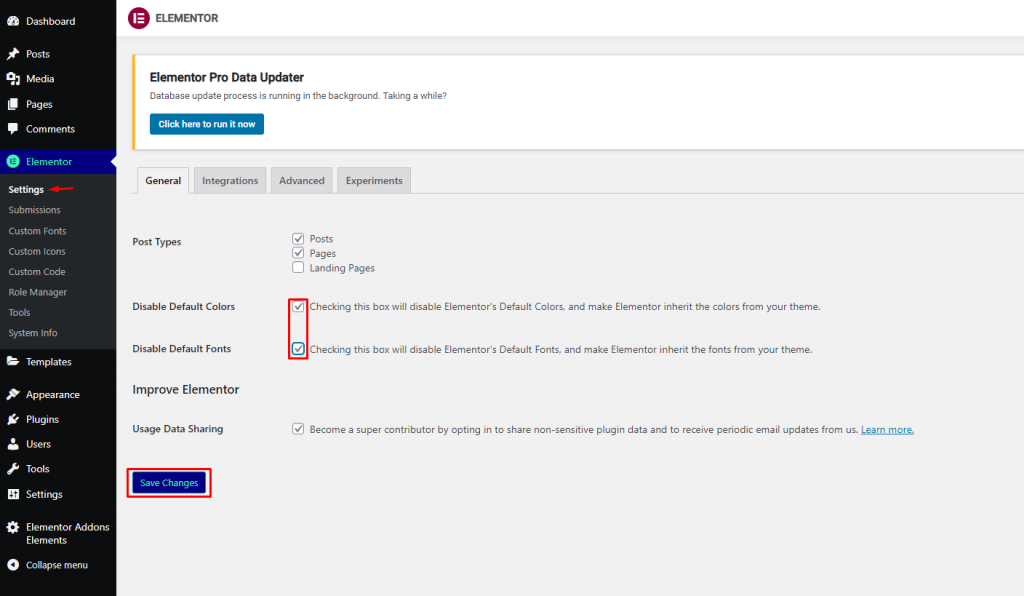Open the Experiments tab
The height and width of the screenshot is (596, 1024).
click(x=374, y=181)
